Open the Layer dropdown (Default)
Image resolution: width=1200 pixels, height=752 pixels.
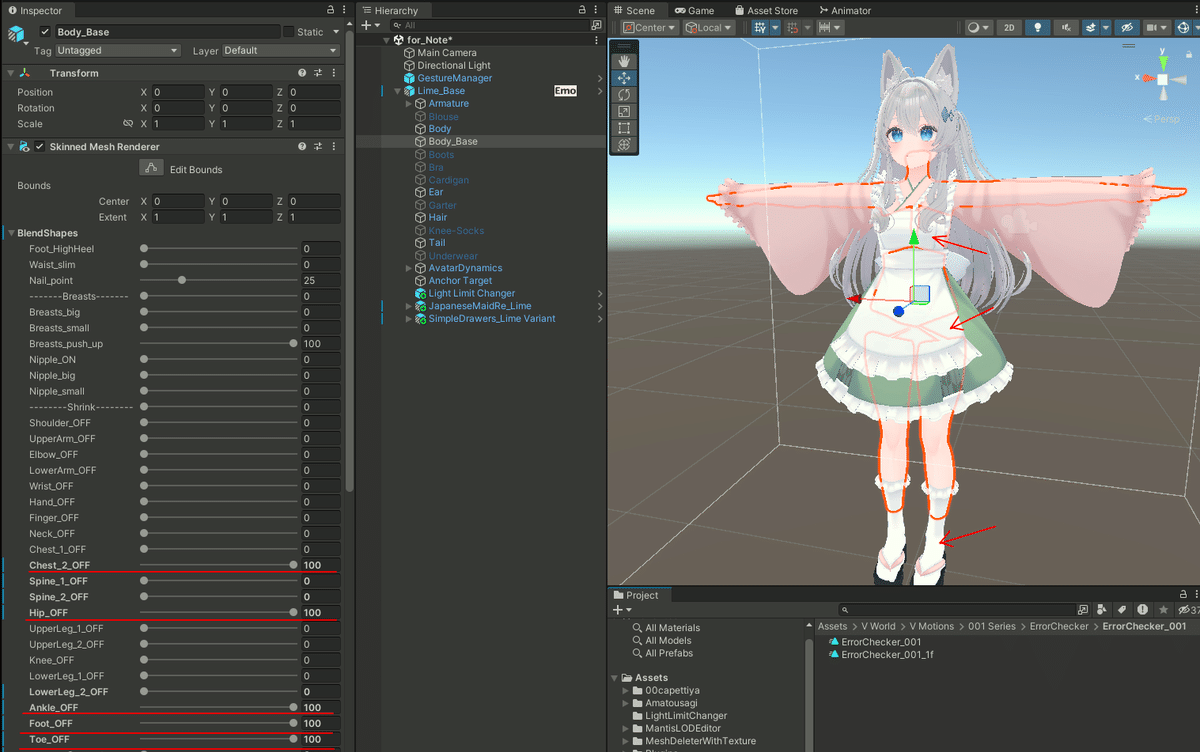[280, 50]
